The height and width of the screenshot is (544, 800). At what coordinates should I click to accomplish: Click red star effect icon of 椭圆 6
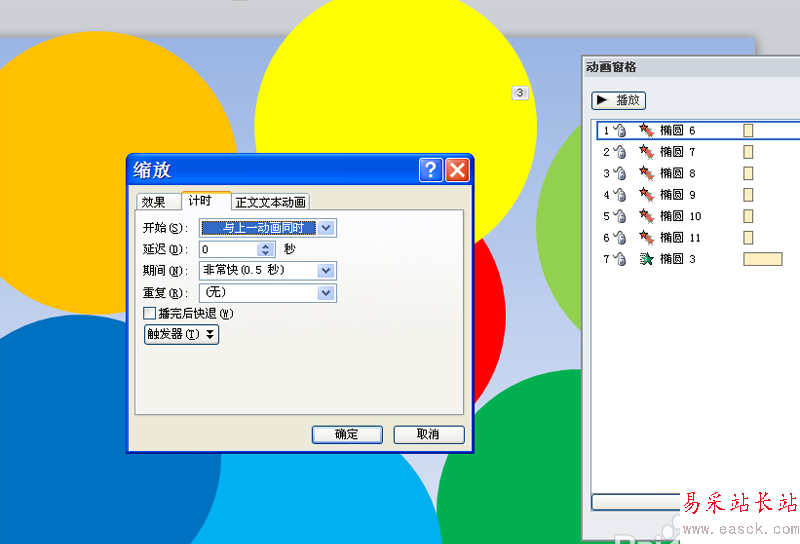[x=646, y=131]
